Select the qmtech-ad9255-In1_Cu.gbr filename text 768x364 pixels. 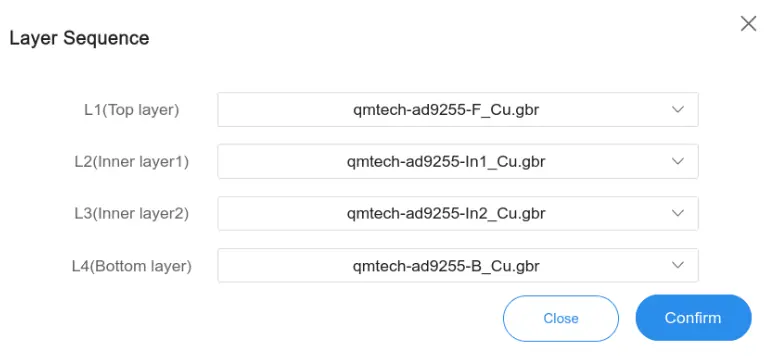(x=446, y=162)
